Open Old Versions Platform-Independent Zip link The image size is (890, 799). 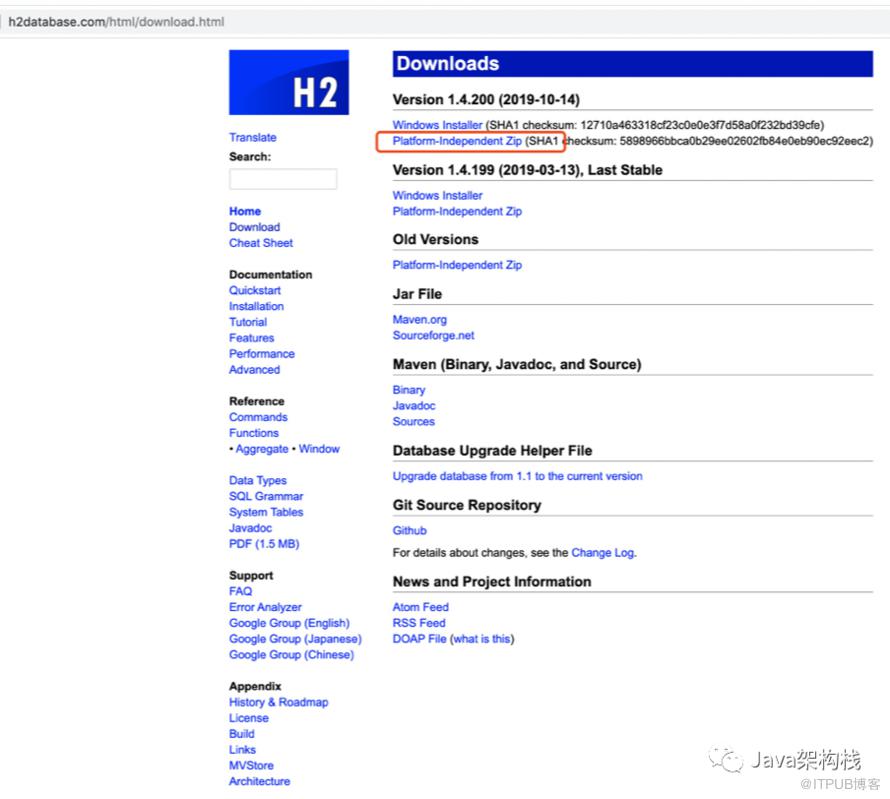pos(457,265)
